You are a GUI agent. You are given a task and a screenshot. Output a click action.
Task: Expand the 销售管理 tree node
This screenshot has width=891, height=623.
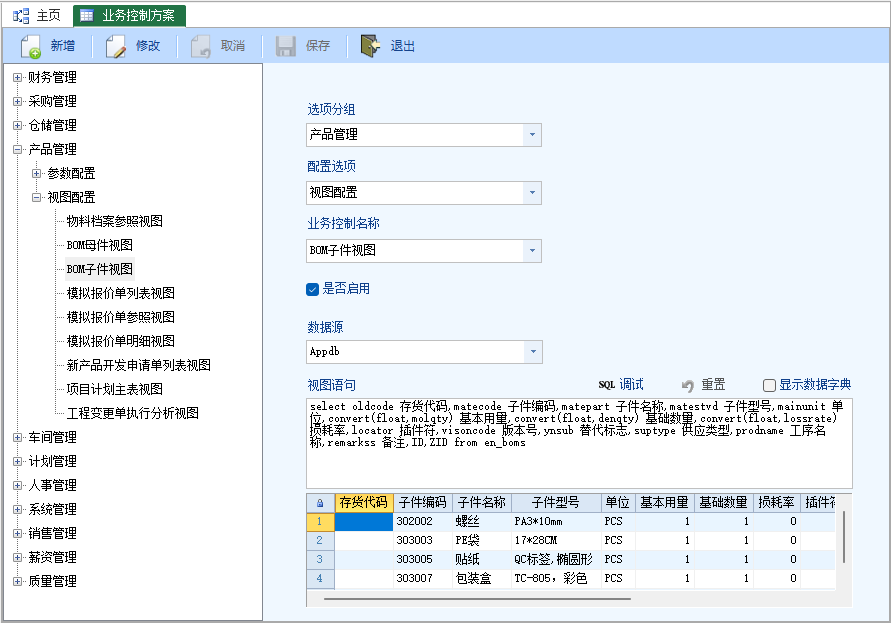[18, 533]
